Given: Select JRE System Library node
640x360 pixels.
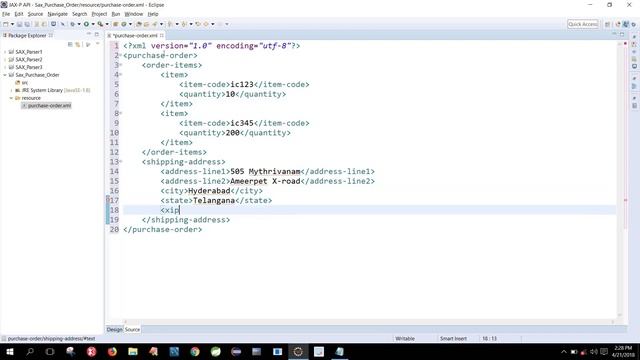Looking at the screenshot, I should (x=52, y=90).
